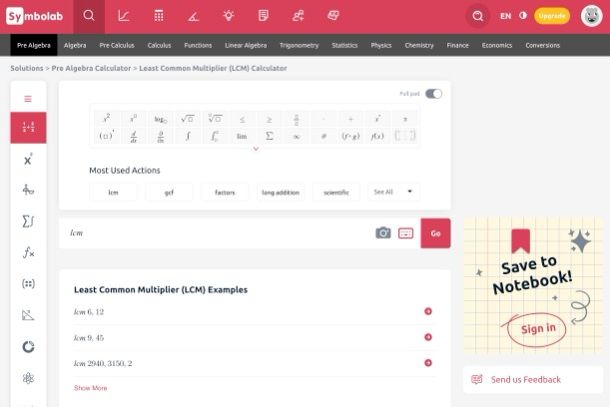Insert the d/dx derivative keypad symbol
The height and width of the screenshot is (407, 610).
click(x=133, y=136)
